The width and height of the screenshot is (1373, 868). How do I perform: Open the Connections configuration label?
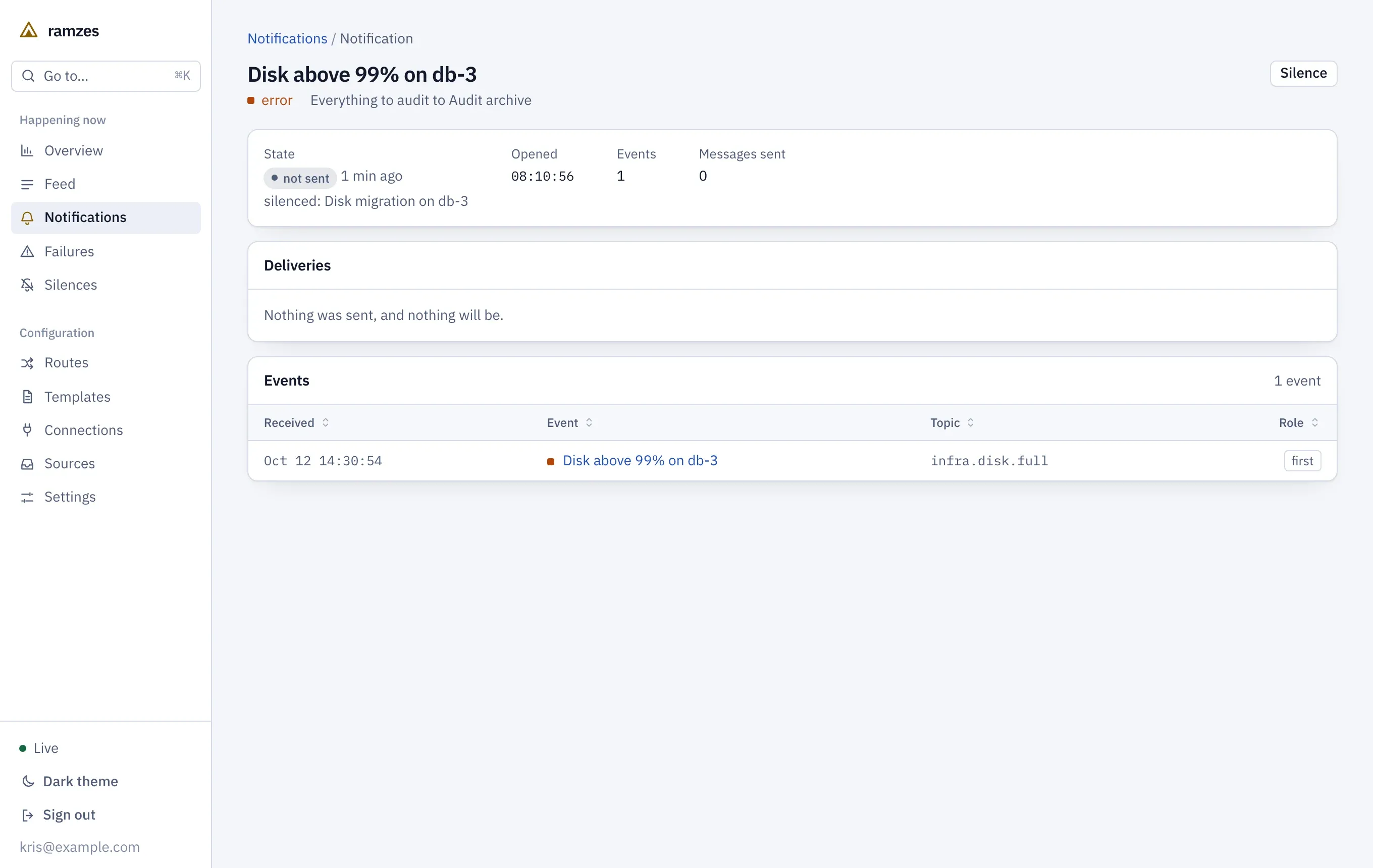(84, 430)
